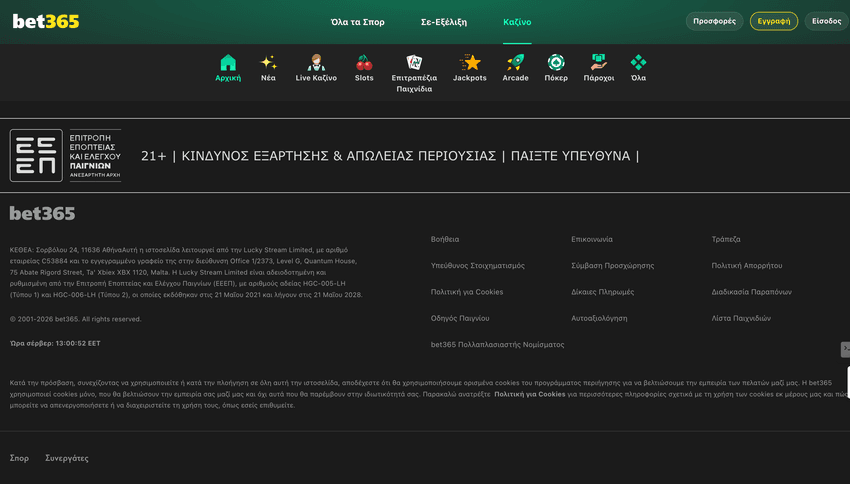Open the Βοήθεια footer link
The width and height of the screenshot is (850, 484).
pos(445,239)
